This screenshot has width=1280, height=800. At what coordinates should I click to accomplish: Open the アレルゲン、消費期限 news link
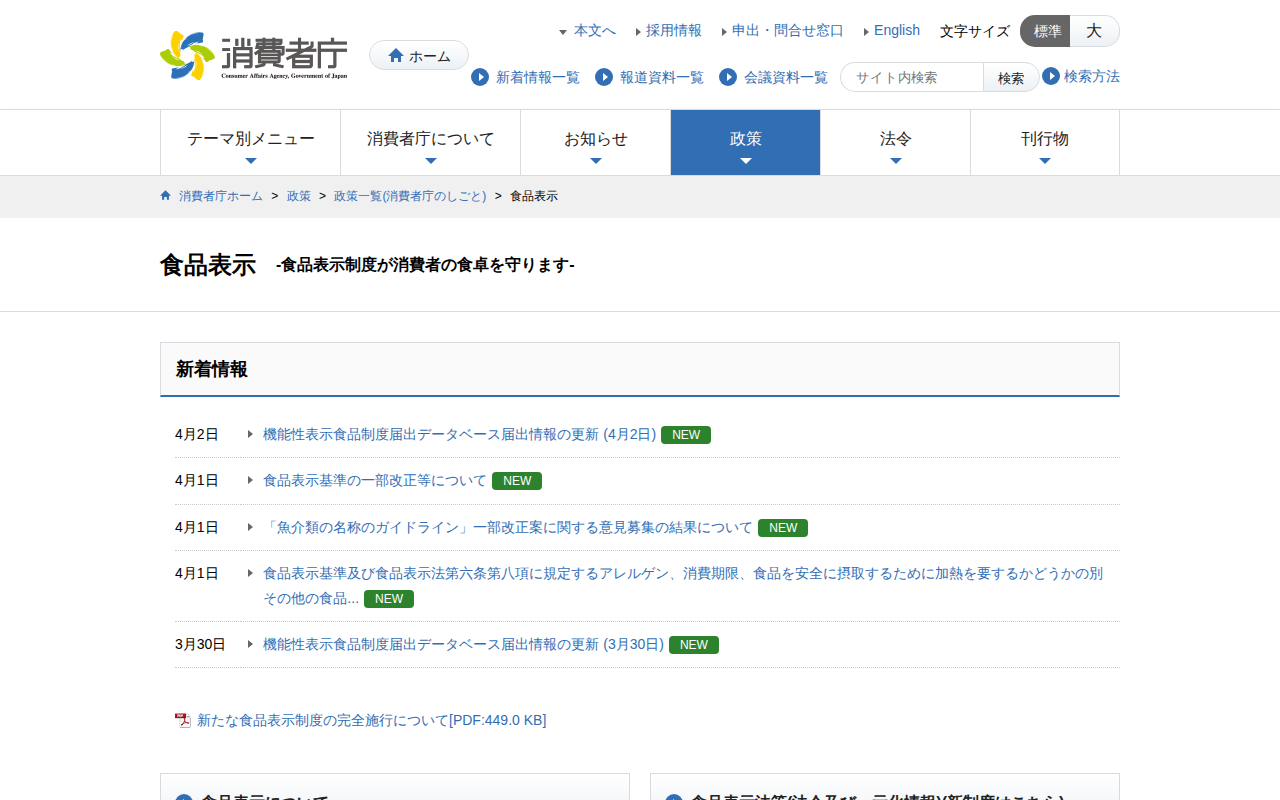pyautogui.click(x=683, y=586)
